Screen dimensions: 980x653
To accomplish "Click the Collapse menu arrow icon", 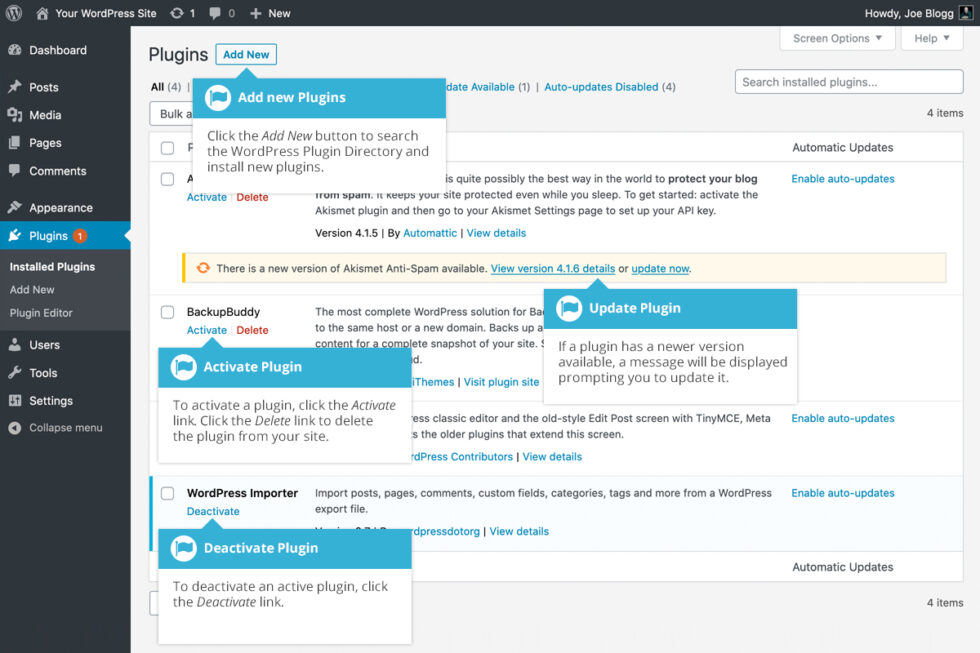I will [x=15, y=428].
